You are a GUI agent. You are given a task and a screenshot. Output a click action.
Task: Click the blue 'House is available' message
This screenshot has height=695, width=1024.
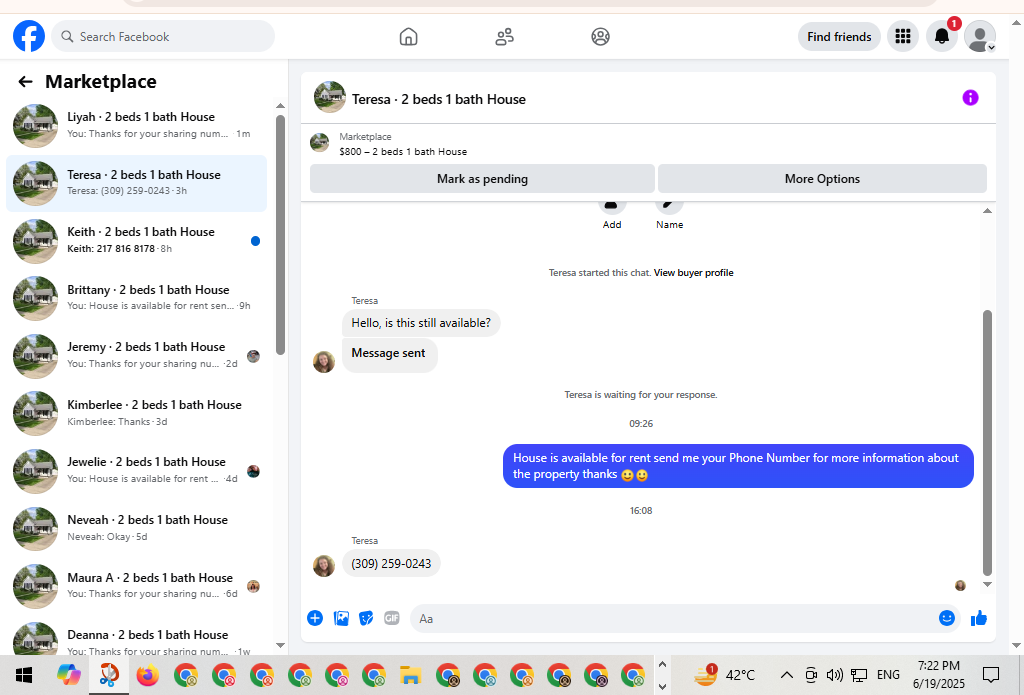click(x=738, y=466)
